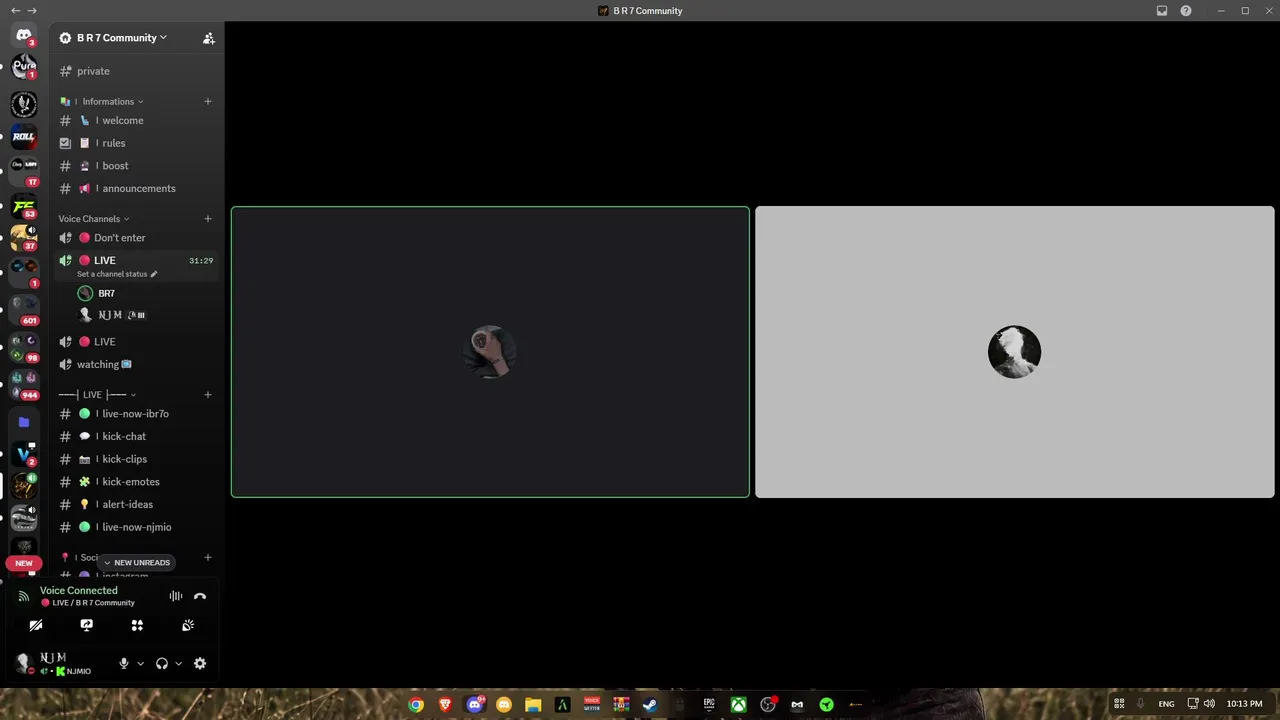Toggle noise suppression waveform icon
Screen dimensions: 1280x720
176,596
